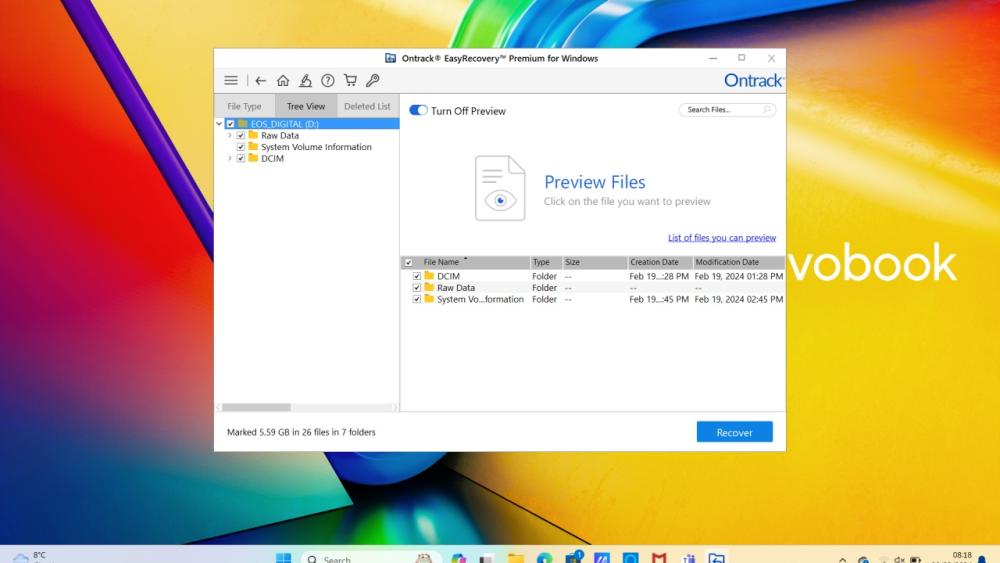1000x563 pixels.
Task: Click the microscope deep scan icon
Action: tap(306, 81)
